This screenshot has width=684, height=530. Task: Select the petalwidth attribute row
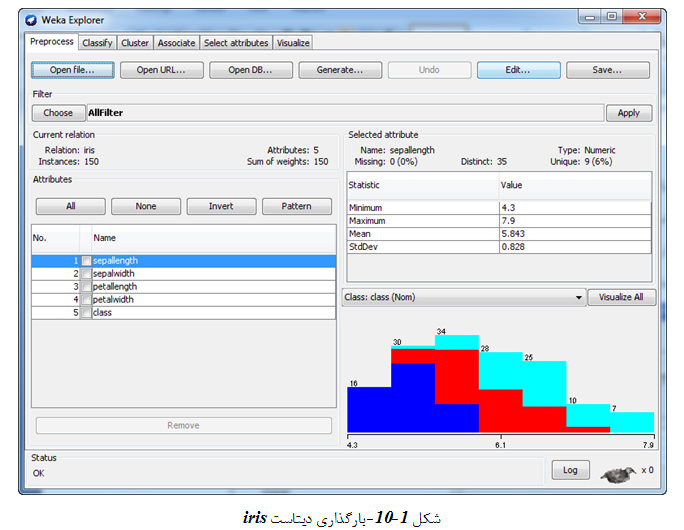click(x=184, y=300)
